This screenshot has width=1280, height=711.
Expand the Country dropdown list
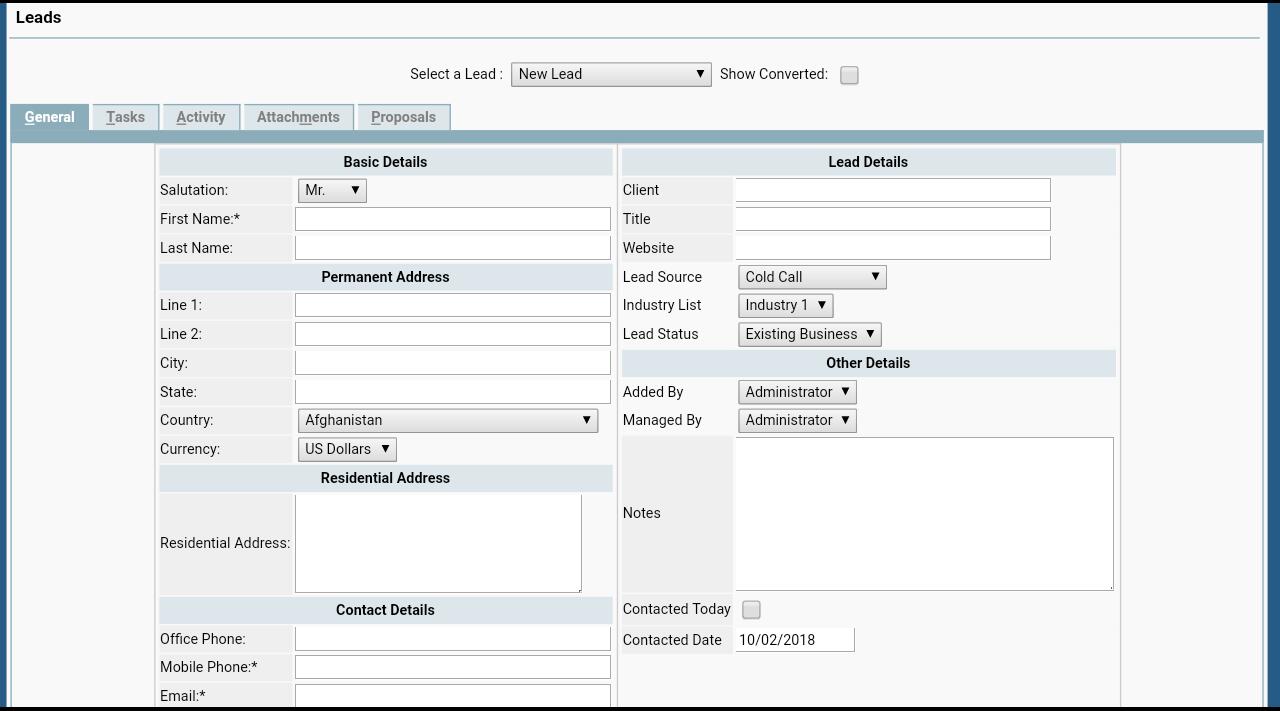click(x=447, y=420)
